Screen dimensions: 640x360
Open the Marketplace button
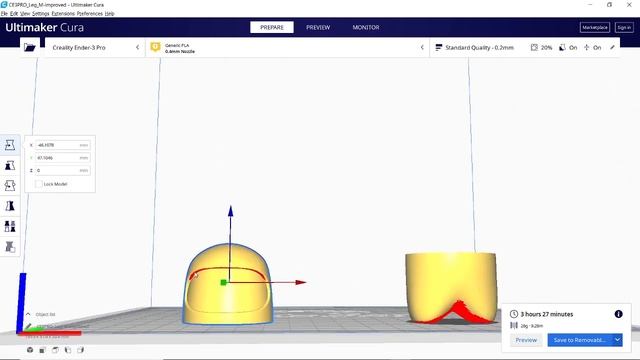[x=595, y=27]
